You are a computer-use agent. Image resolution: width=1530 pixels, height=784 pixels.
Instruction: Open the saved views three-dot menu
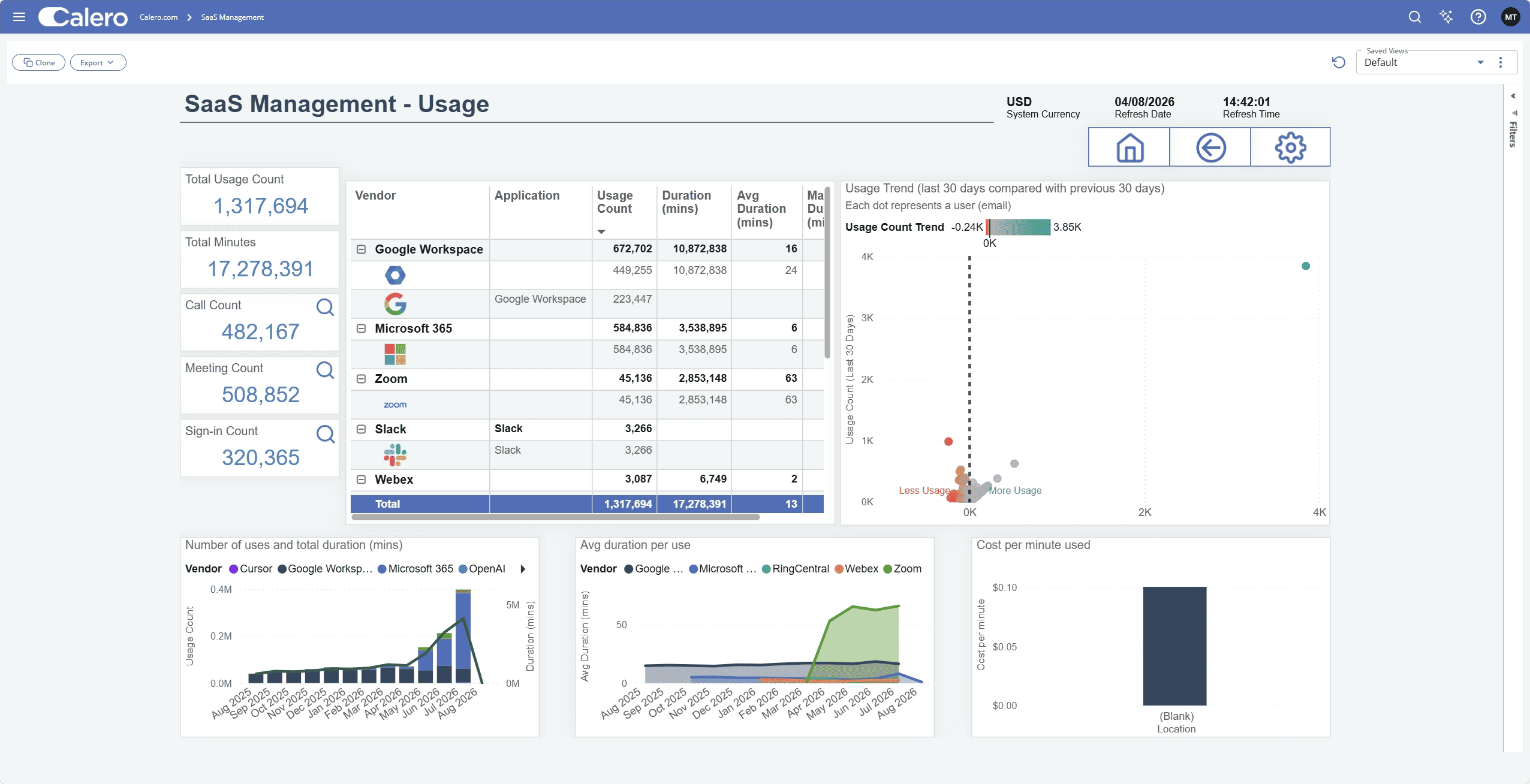pos(1501,62)
